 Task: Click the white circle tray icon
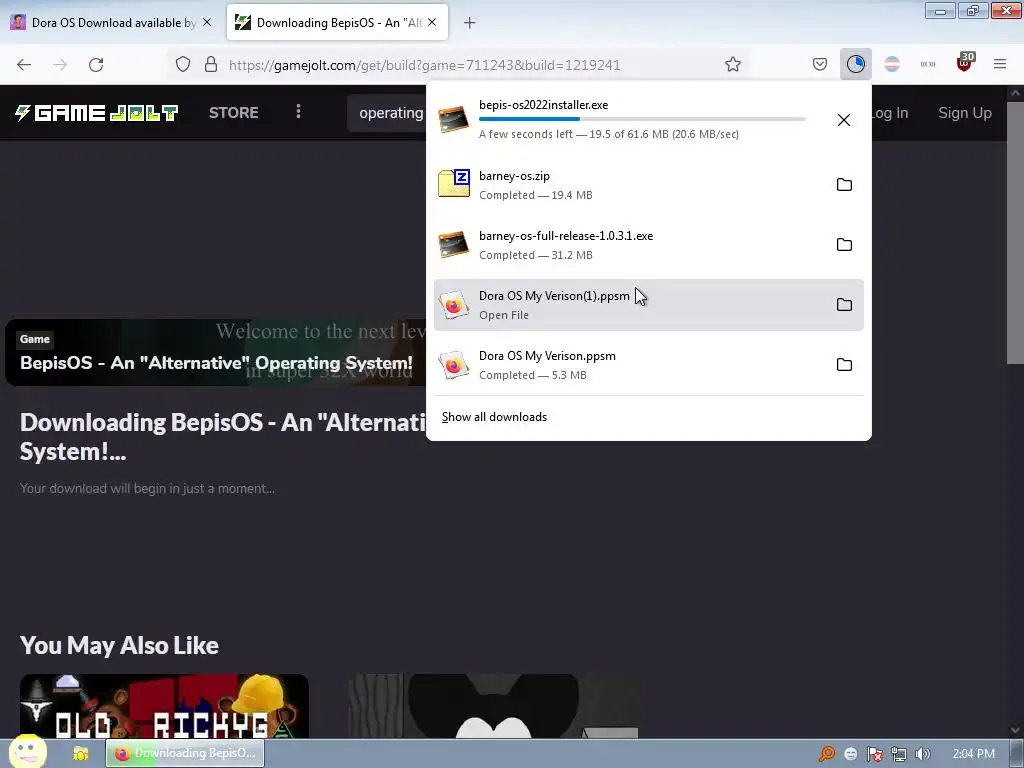850,754
